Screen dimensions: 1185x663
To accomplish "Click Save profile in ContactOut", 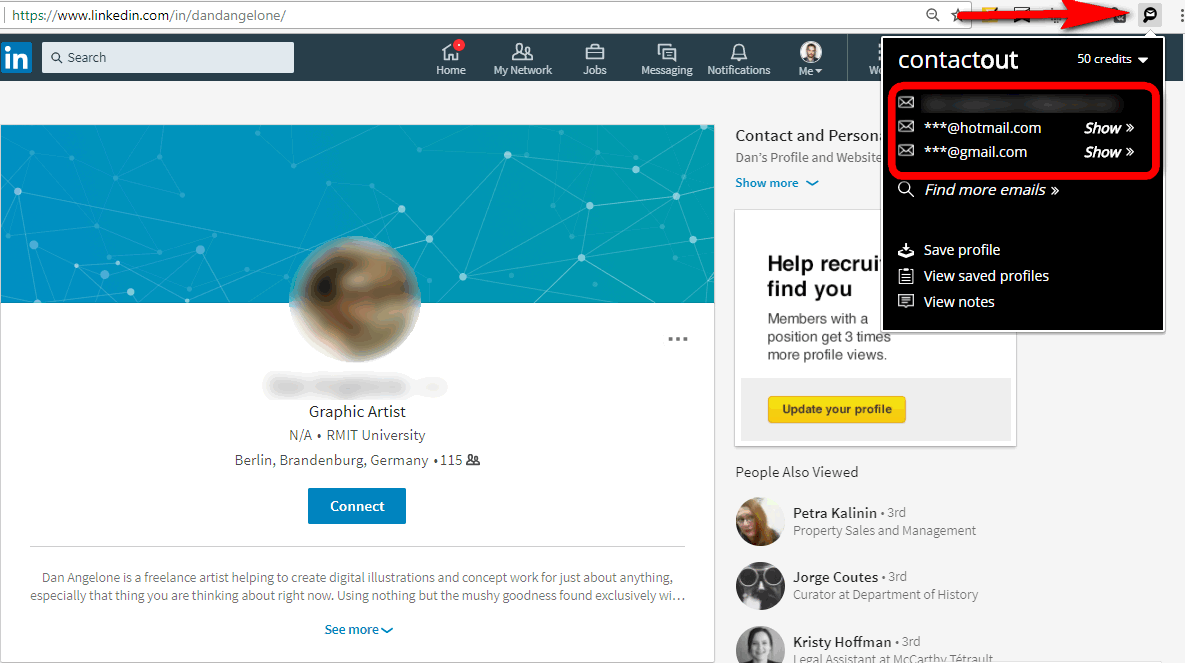I will [961, 249].
